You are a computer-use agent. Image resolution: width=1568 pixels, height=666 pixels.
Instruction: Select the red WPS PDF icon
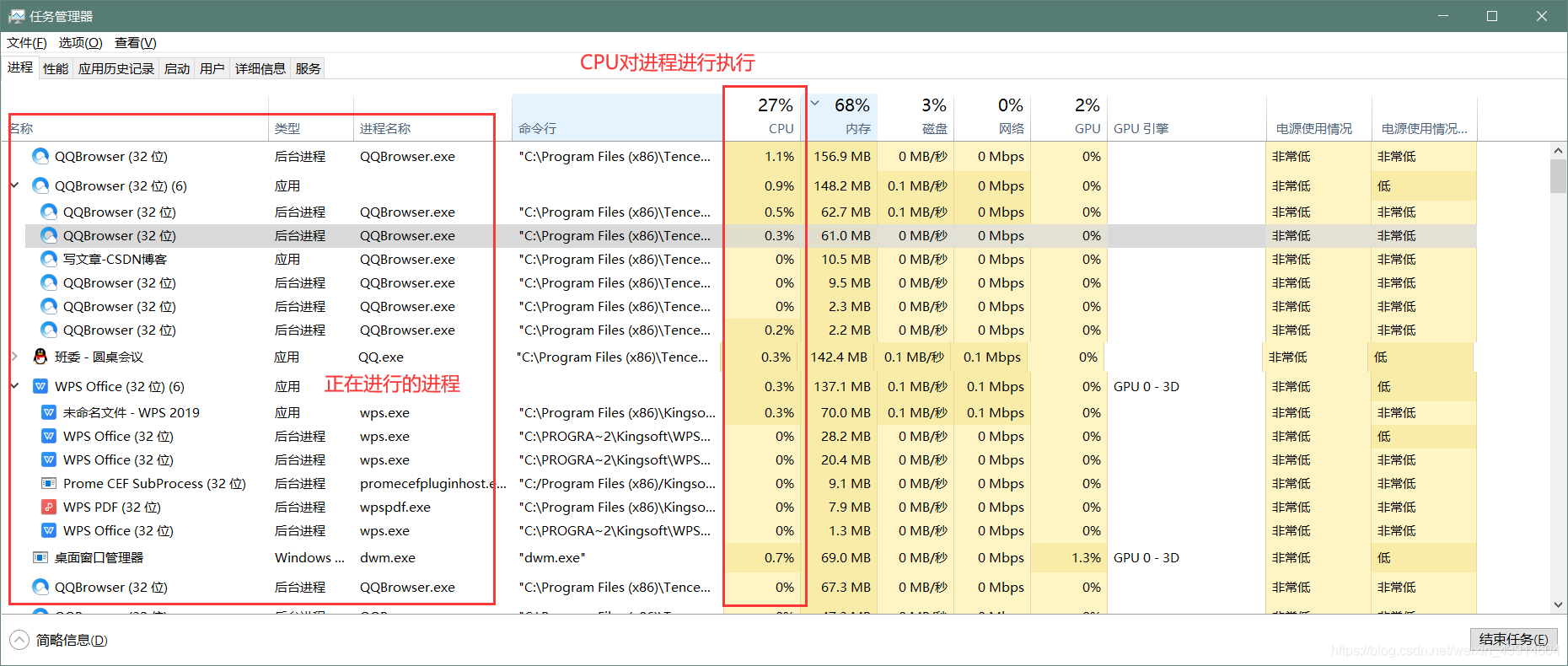(x=49, y=507)
